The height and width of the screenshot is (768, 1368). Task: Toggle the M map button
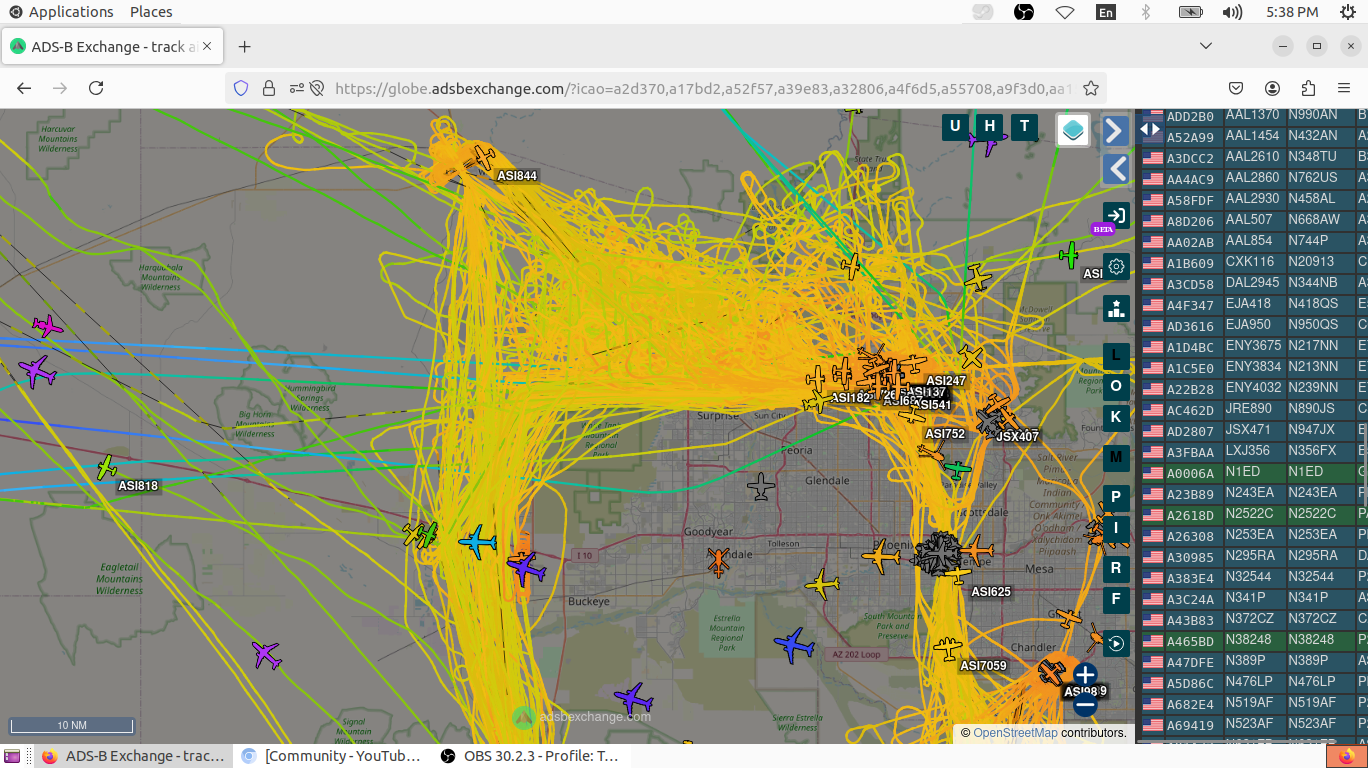point(1116,458)
